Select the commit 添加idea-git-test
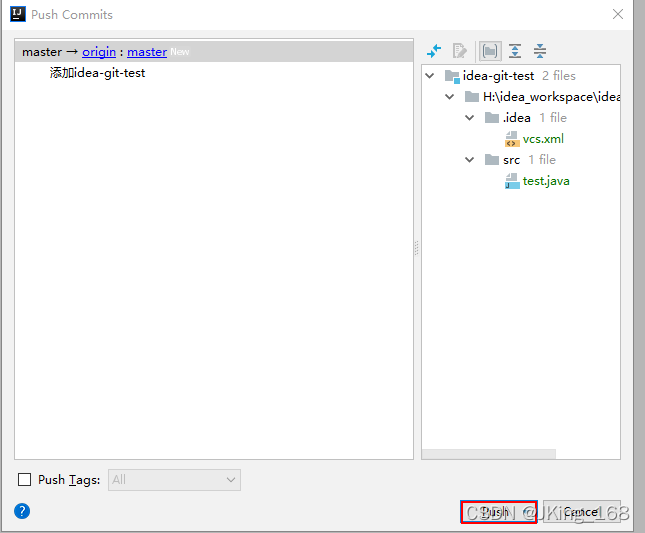This screenshot has width=645, height=533. tap(97, 73)
